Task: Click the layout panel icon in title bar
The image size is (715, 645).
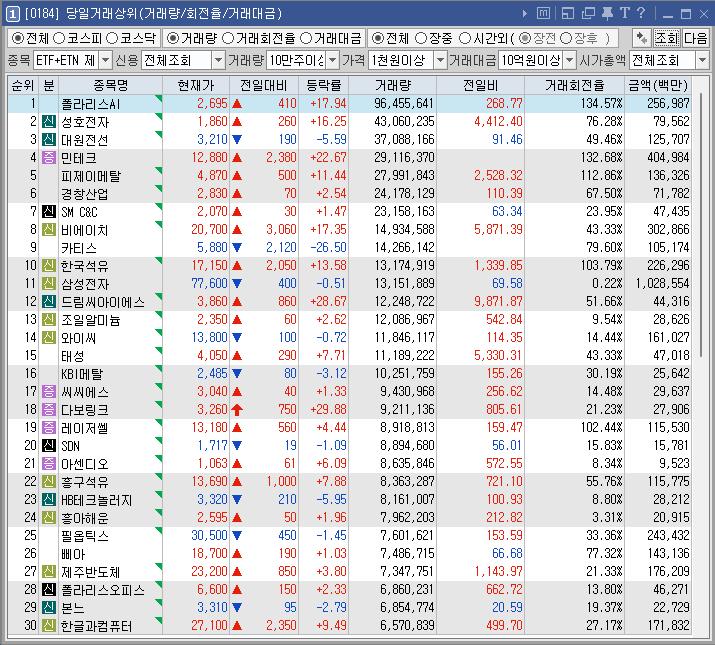Action: click(568, 13)
